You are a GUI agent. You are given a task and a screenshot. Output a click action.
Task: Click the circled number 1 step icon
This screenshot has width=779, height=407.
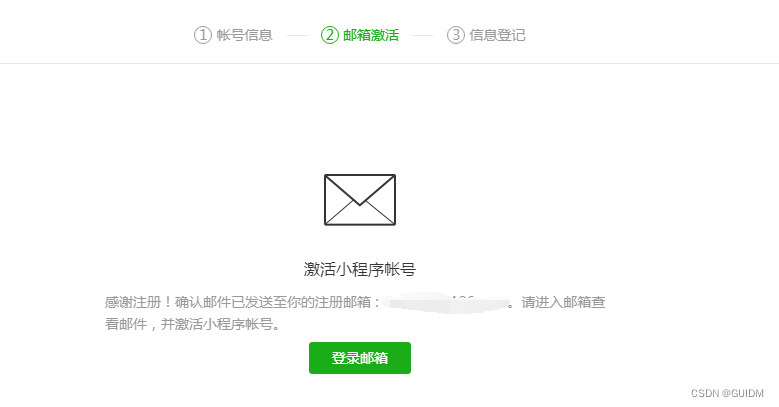[x=203, y=35]
